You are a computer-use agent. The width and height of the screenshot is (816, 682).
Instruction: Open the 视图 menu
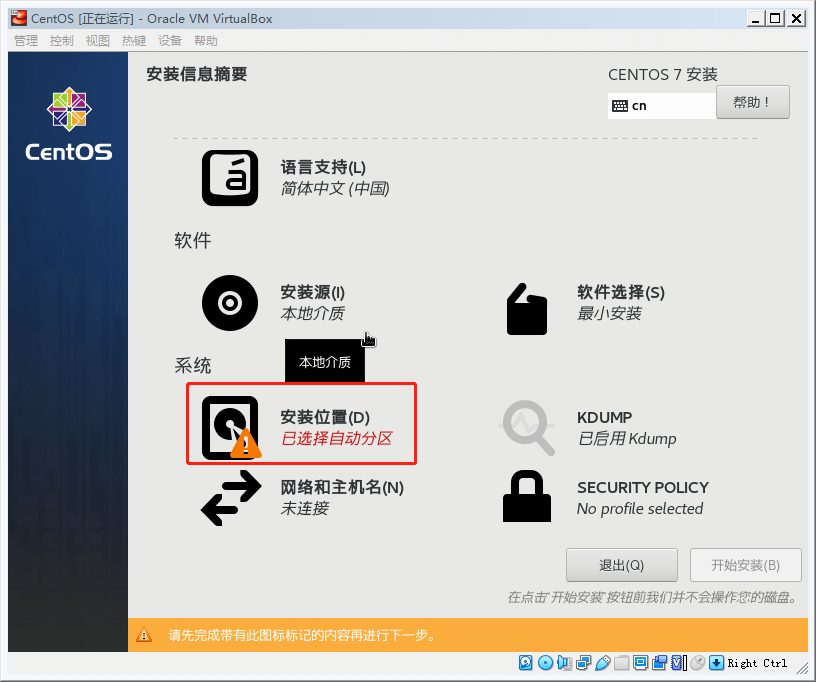(x=98, y=41)
